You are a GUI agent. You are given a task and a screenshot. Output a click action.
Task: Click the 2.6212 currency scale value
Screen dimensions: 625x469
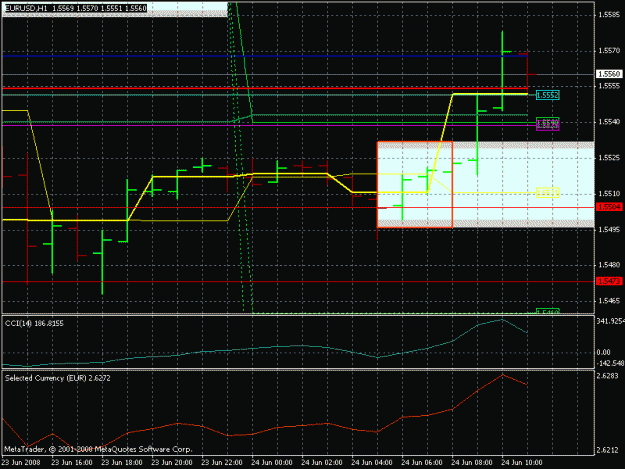[608, 450]
